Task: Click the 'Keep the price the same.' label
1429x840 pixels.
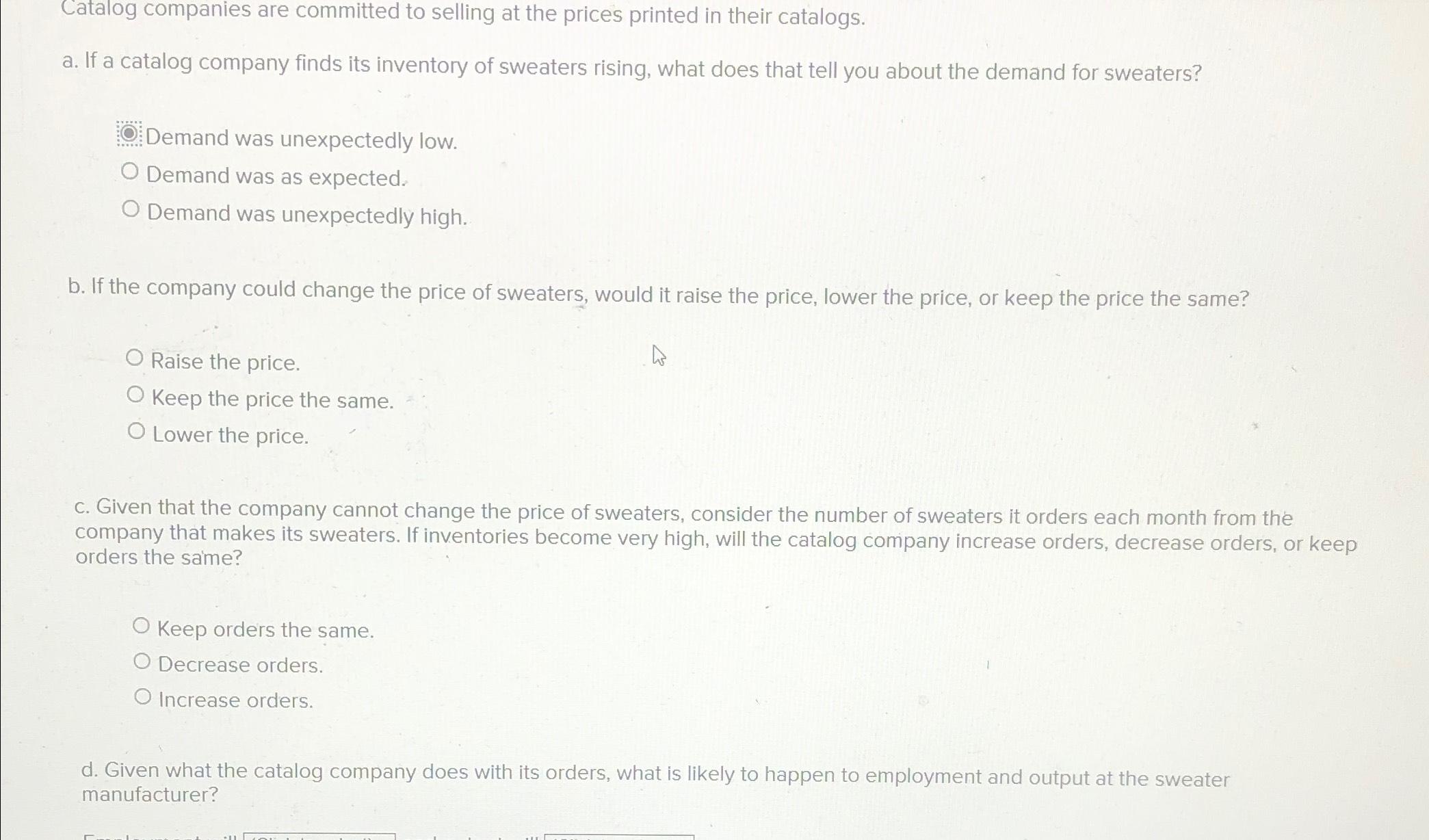Action: (273, 399)
